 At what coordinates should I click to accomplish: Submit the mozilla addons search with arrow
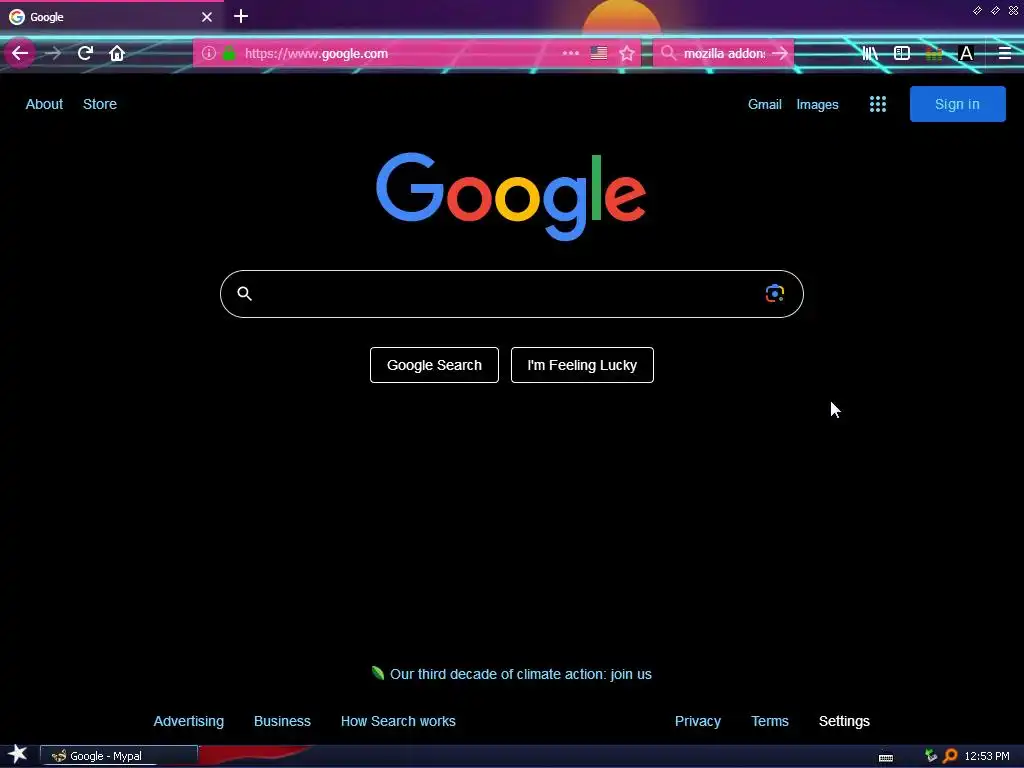point(780,53)
